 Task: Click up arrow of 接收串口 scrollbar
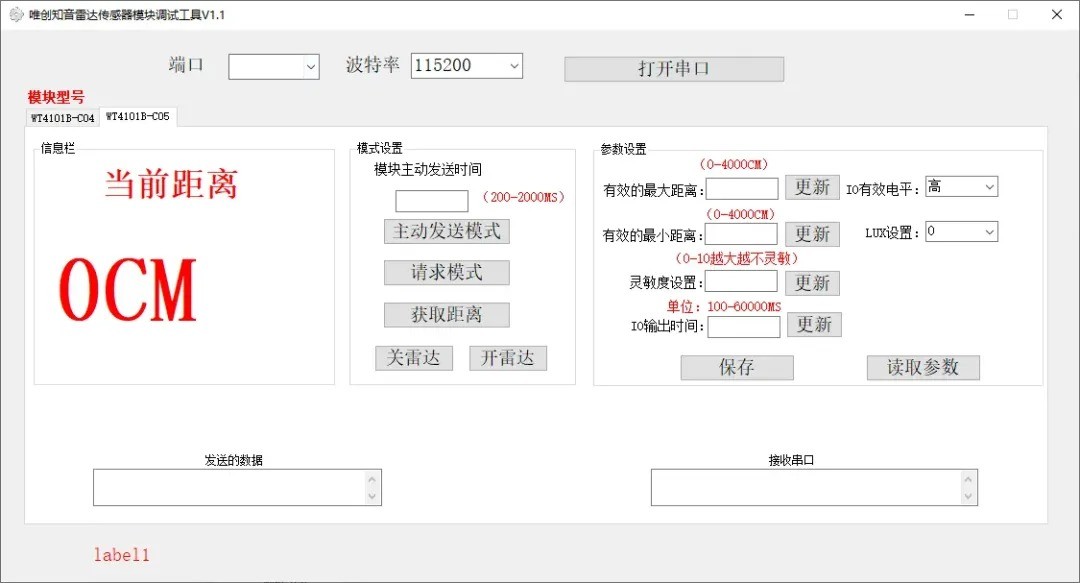click(x=968, y=480)
